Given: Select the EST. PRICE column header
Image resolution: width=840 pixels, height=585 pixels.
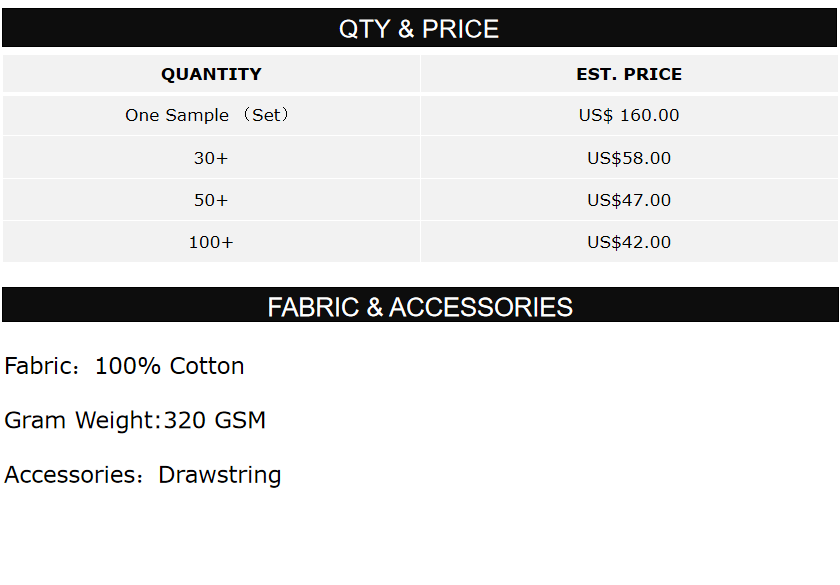Looking at the screenshot, I should coord(629,74).
